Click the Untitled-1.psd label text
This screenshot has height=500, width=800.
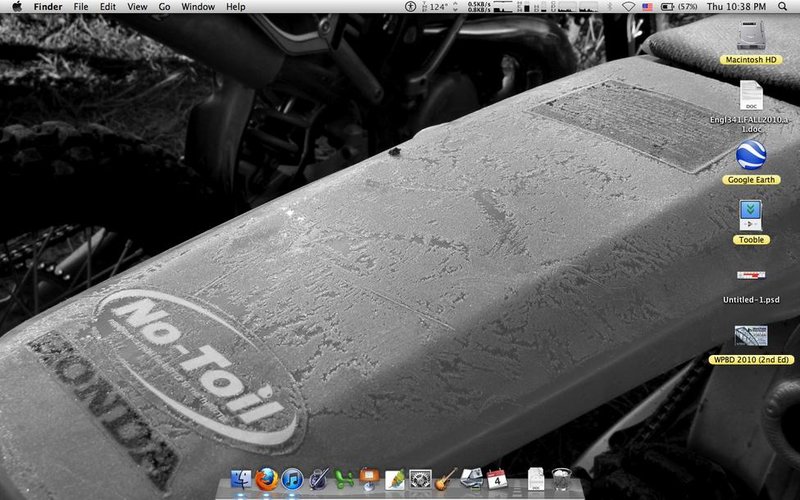pyautogui.click(x=751, y=299)
